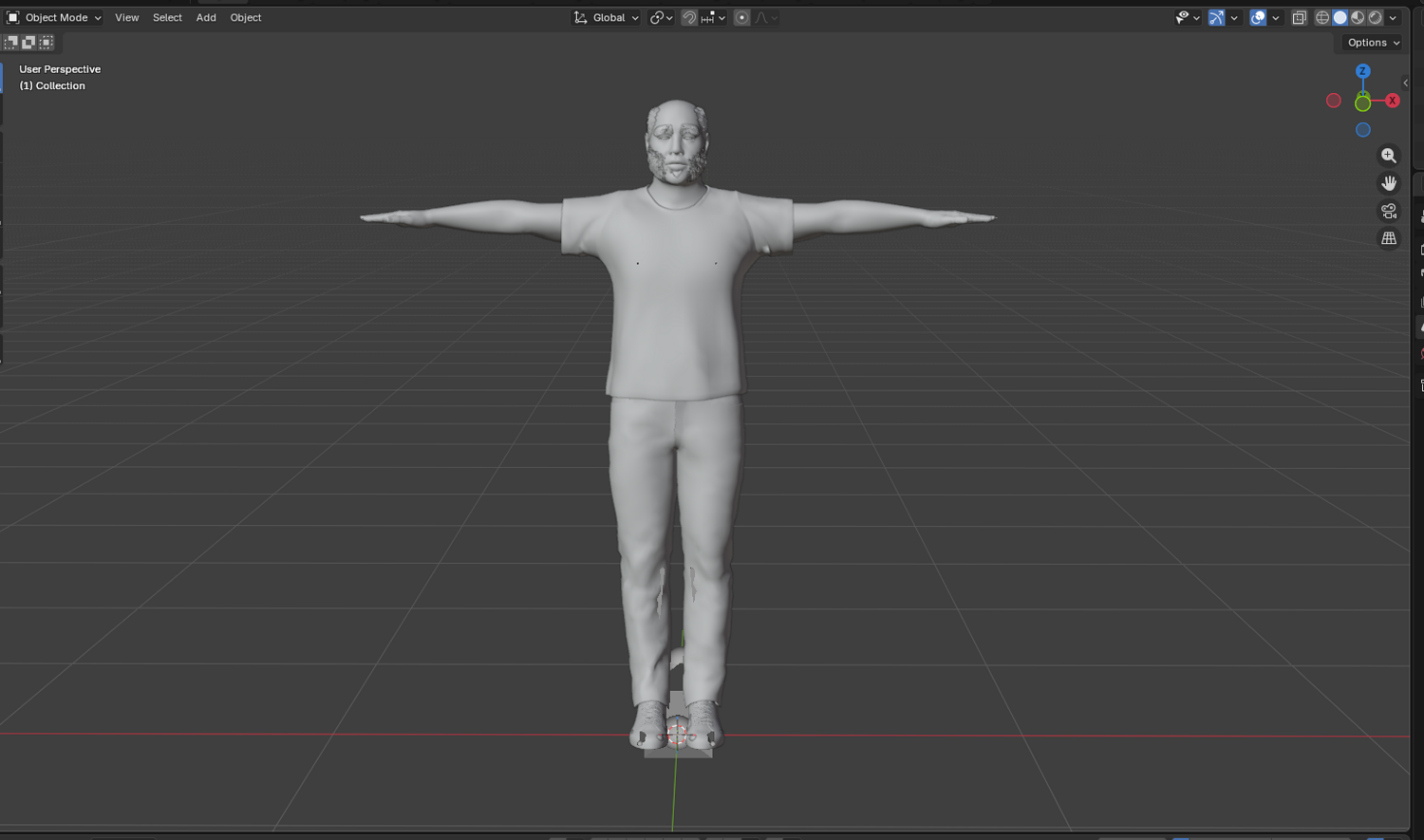Open the Global transform orientation dropdown
This screenshot has width=1424, height=840.
[607, 17]
